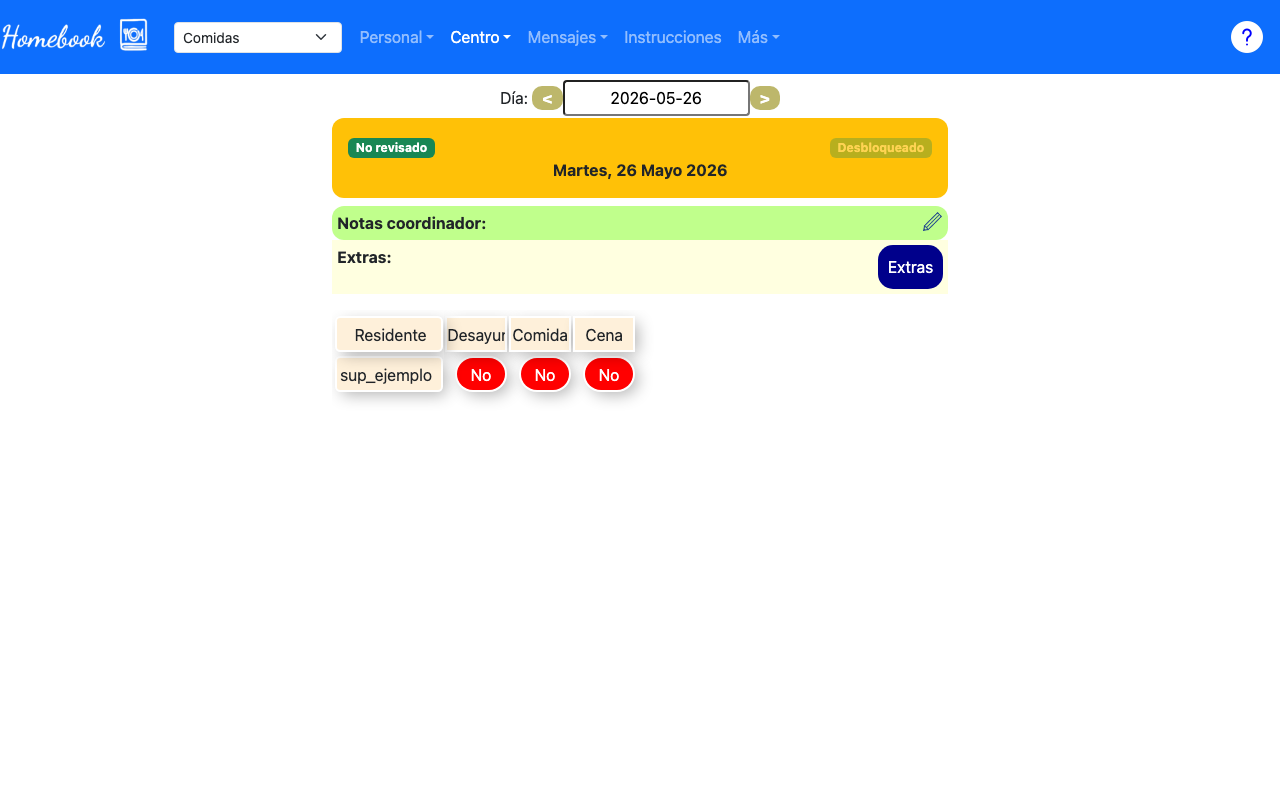Expand the Mensajes menu
1280x800 pixels.
(567, 37)
